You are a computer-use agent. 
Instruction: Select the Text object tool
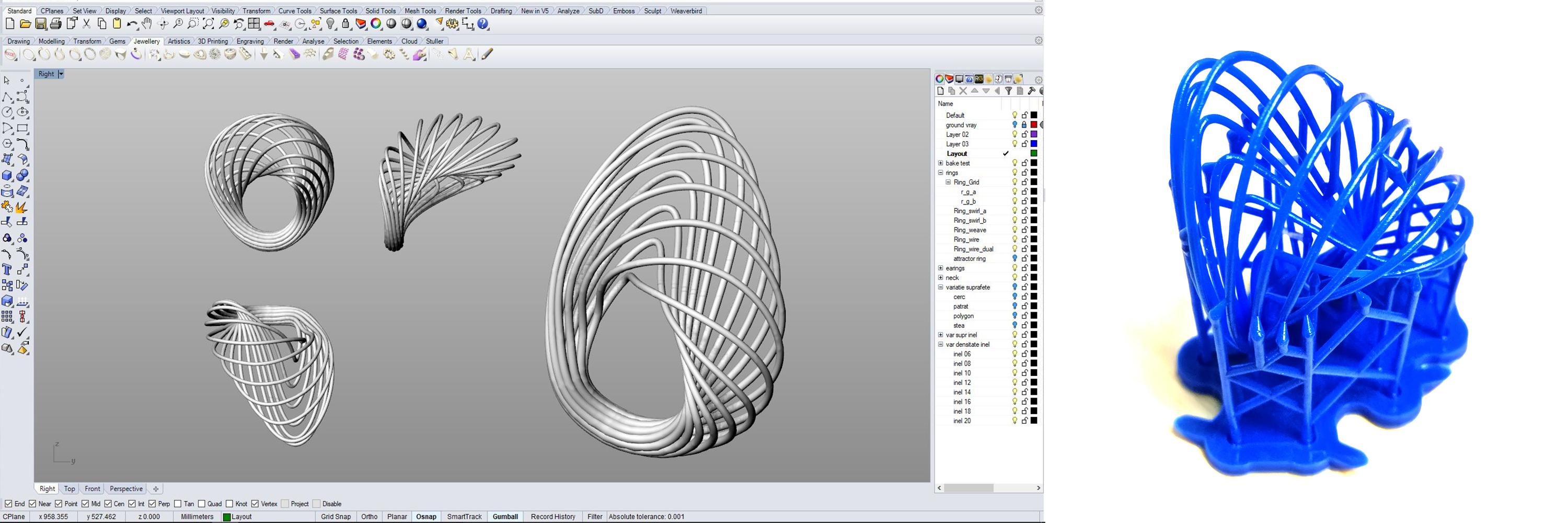pyautogui.click(x=7, y=270)
